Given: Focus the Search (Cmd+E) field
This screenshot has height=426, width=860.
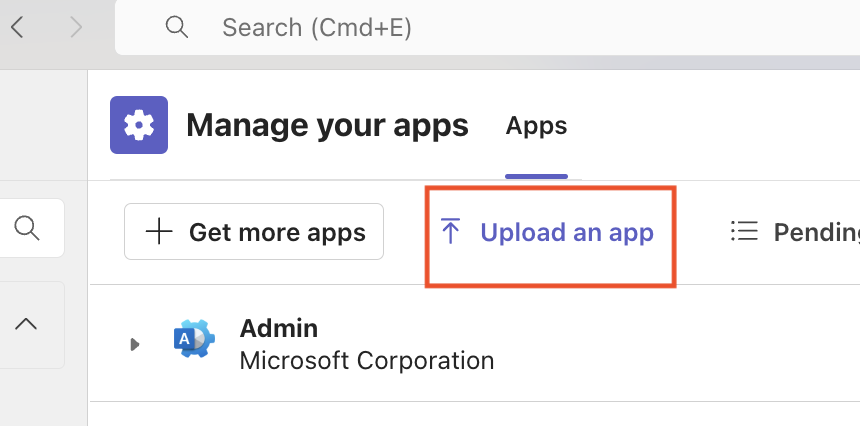Looking at the screenshot, I should point(487,27).
